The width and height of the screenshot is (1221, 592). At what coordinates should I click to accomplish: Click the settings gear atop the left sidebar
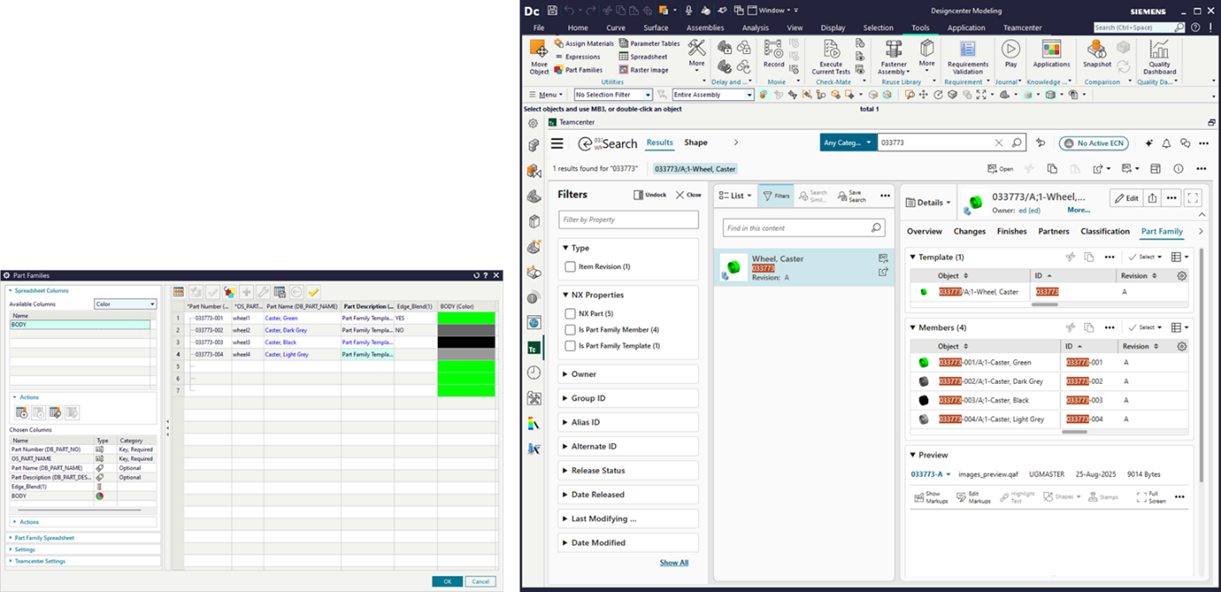click(533, 123)
